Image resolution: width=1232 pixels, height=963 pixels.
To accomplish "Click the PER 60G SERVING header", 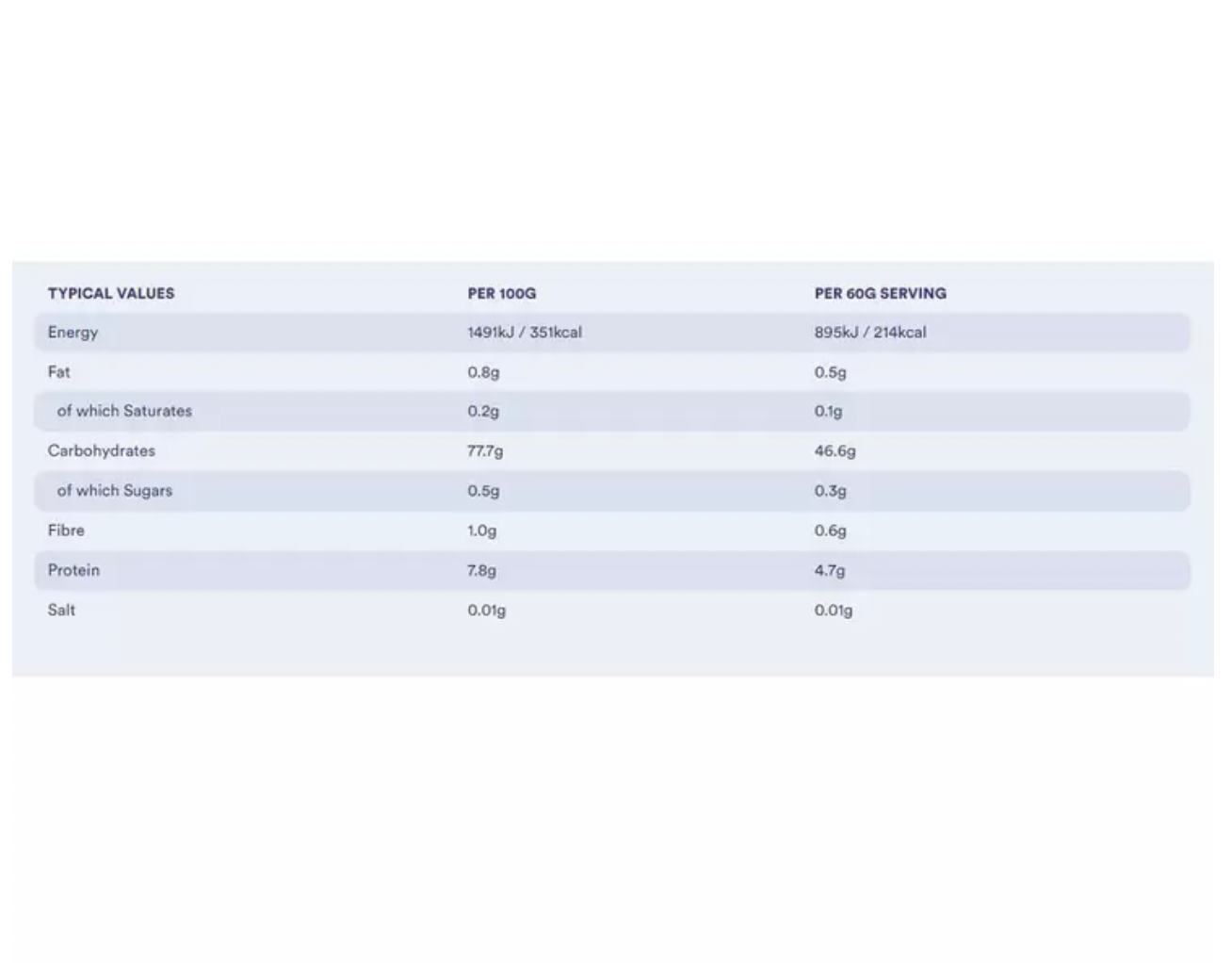I will pyautogui.click(x=880, y=293).
